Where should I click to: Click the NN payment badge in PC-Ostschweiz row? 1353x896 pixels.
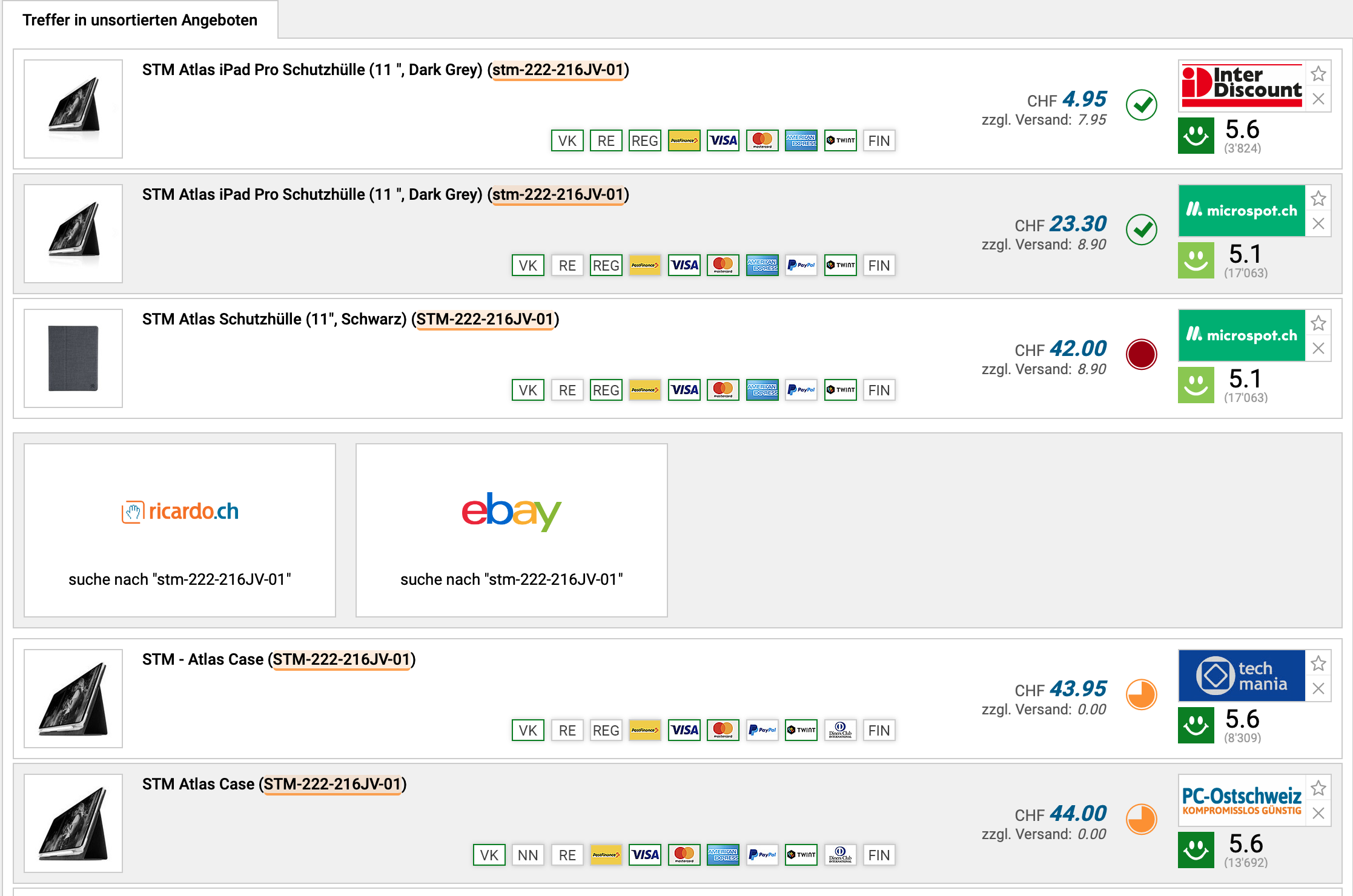click(x=528, y=855)
